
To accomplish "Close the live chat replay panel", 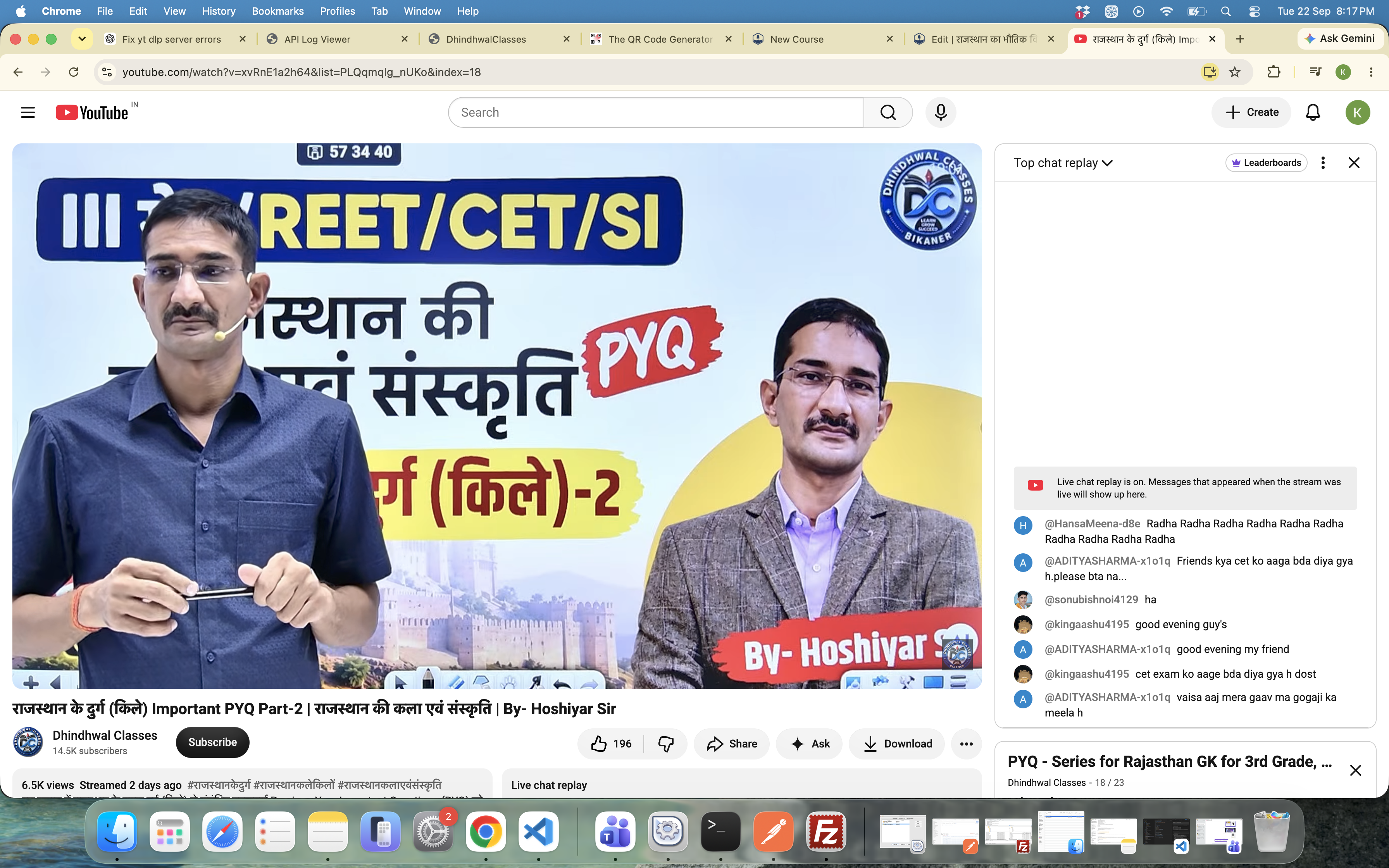I will [x=1354, y=163].
